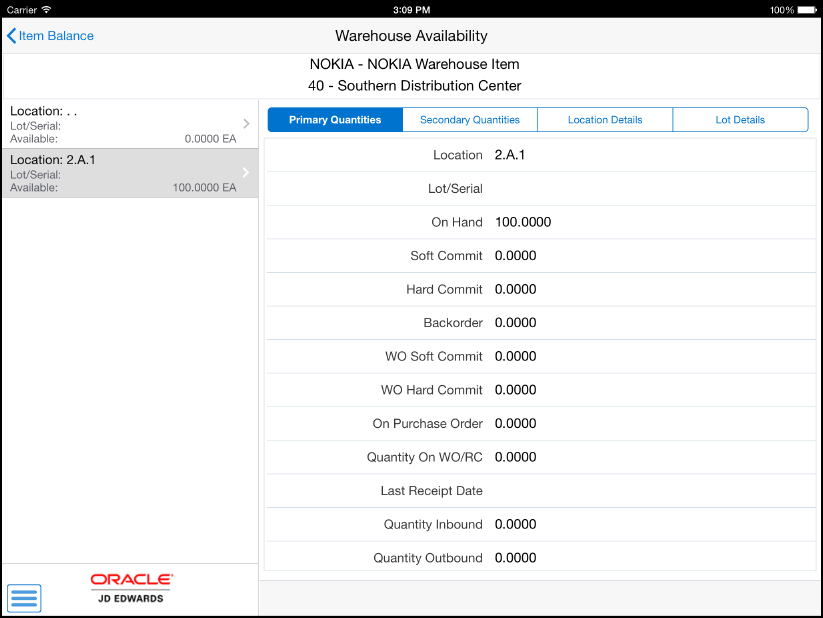Click the Warehouse Availability title
Viewport: 823px width, 618px height.
[412, 36]
